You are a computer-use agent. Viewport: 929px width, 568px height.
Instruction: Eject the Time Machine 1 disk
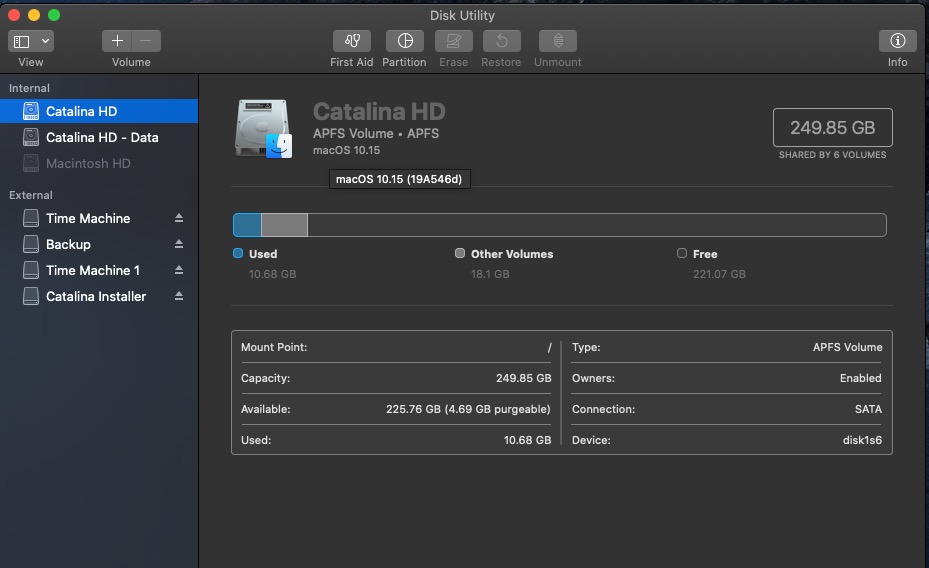(179, 270)
